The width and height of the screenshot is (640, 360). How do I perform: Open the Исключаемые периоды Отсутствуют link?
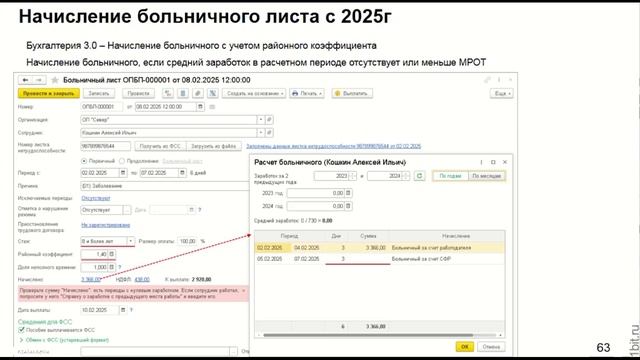pyautogui.click(x=96, y=198)
